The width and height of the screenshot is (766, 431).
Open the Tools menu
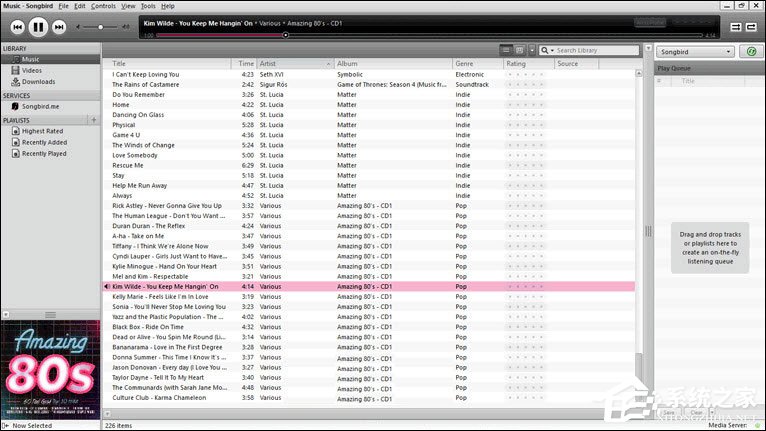[148, 6]
